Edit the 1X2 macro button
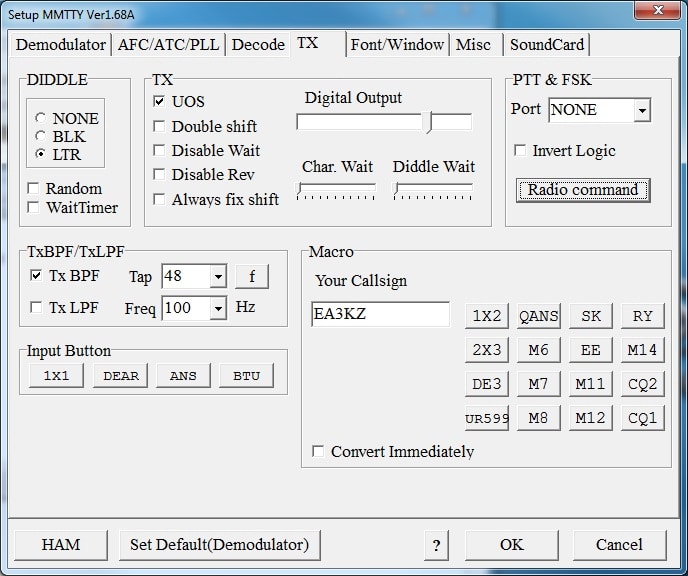The height and width of the screenshot is (576, 688). [x=487, y=315]
